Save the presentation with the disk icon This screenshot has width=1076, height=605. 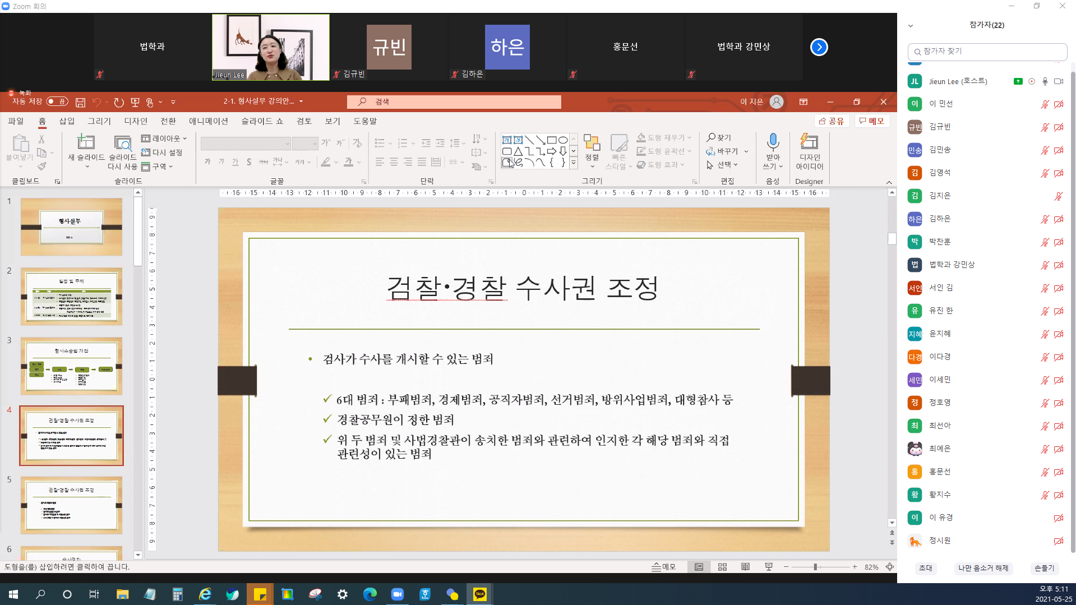80,102
